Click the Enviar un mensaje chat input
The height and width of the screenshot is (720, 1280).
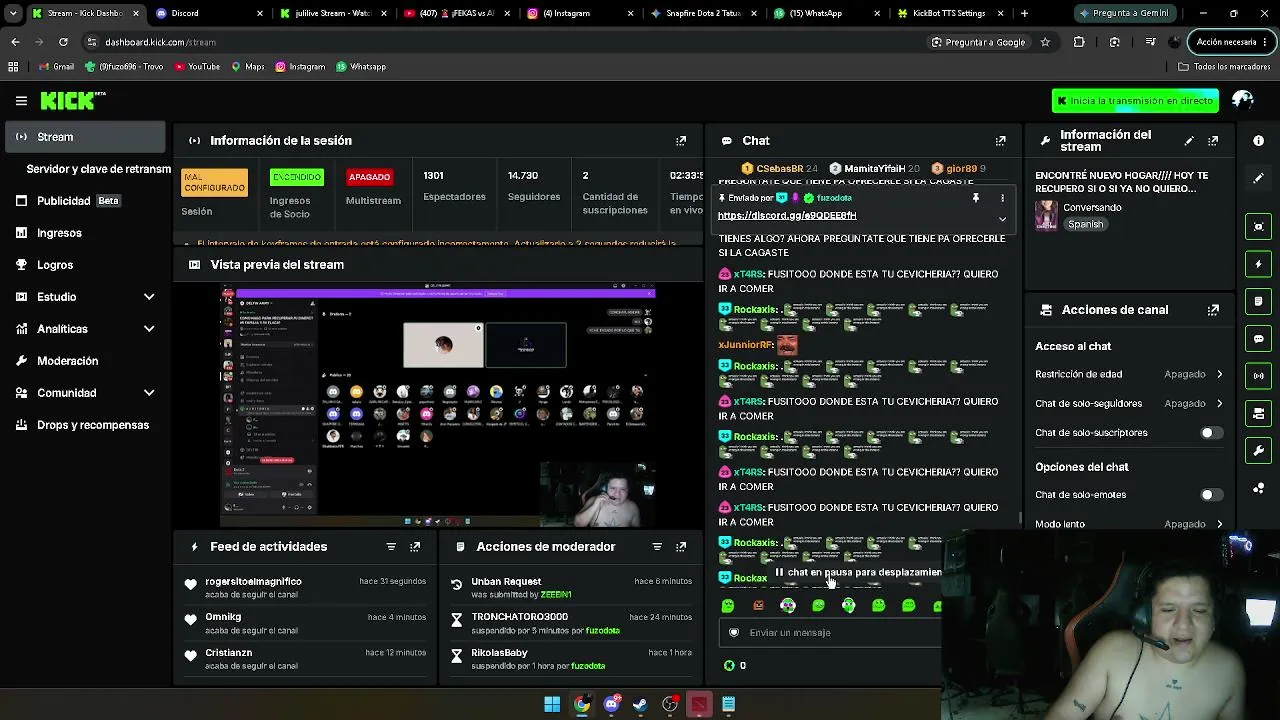click(830, 633)
